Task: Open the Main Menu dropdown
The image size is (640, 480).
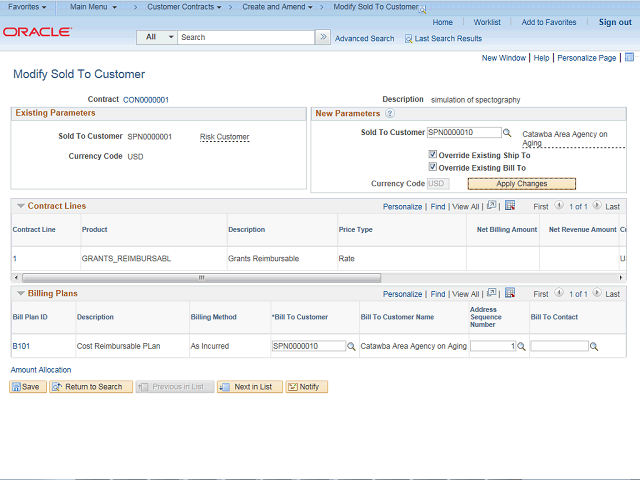Action: [93, 7]
